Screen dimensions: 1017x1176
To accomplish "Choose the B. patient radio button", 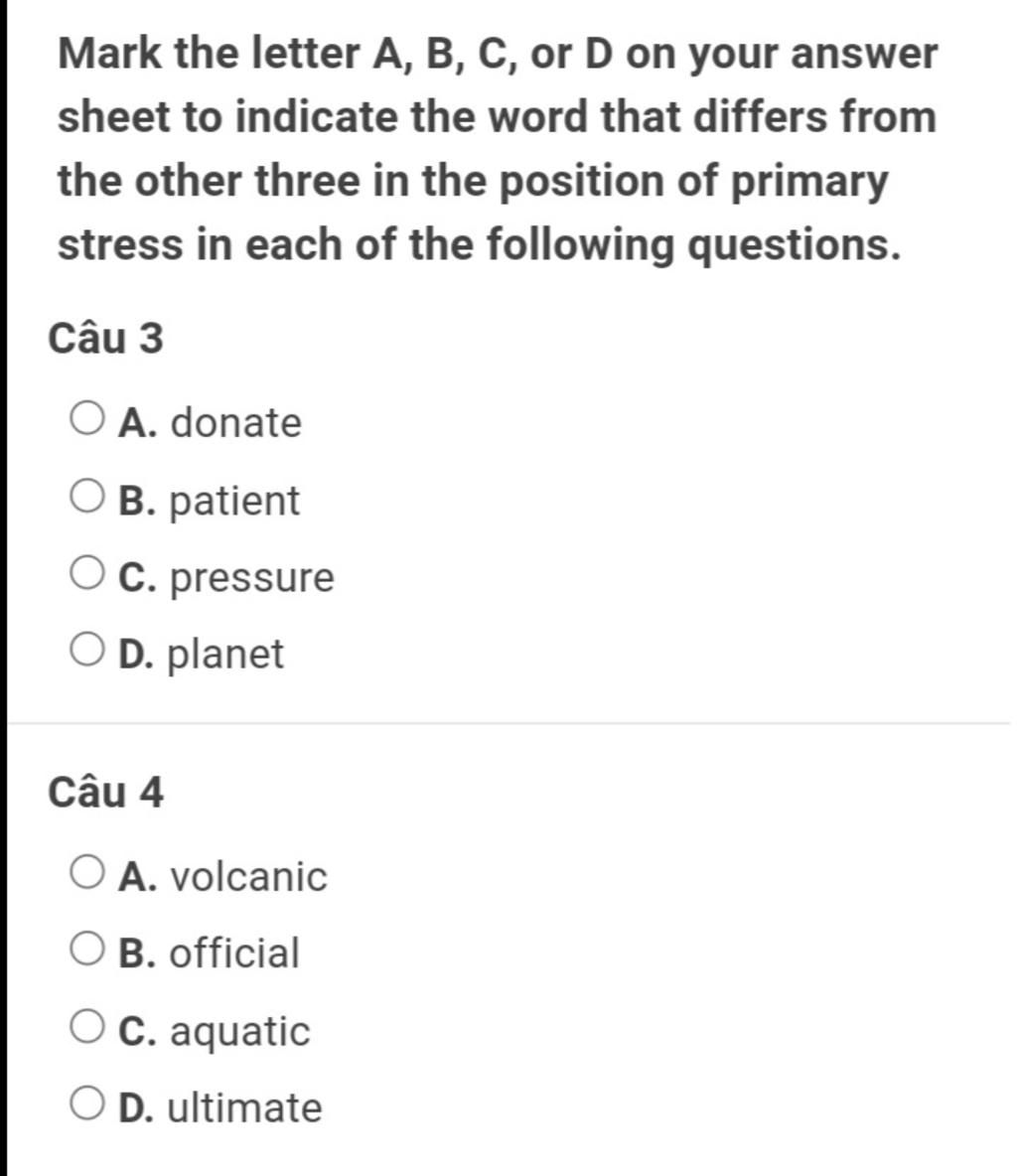I will coord(86,497).
